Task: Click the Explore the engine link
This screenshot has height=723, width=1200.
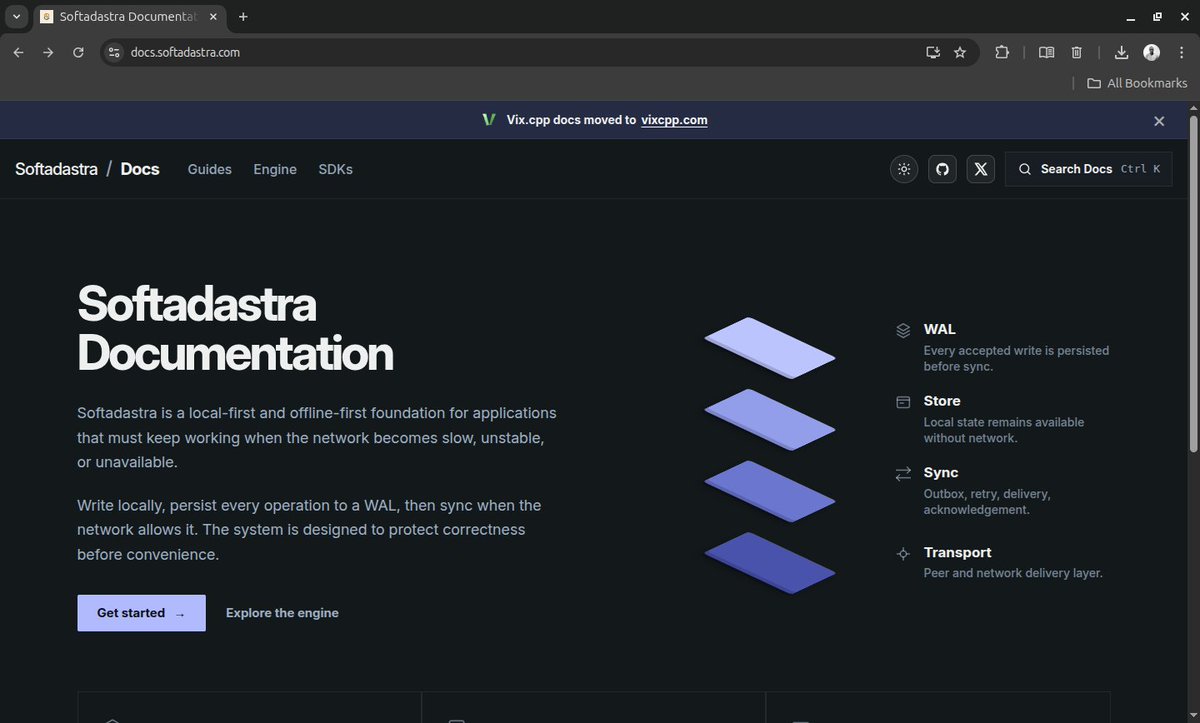Action: point(282,613)
